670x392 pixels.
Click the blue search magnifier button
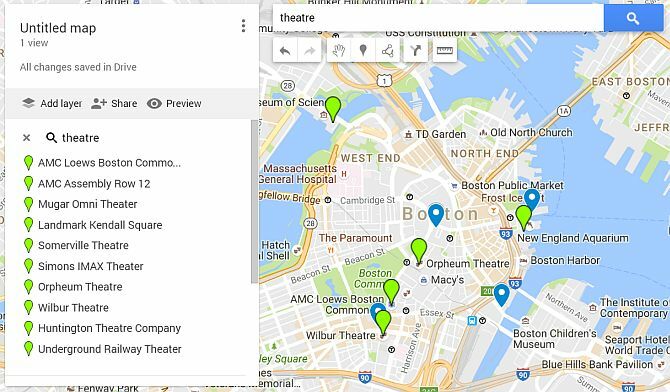tap(633, 18)
